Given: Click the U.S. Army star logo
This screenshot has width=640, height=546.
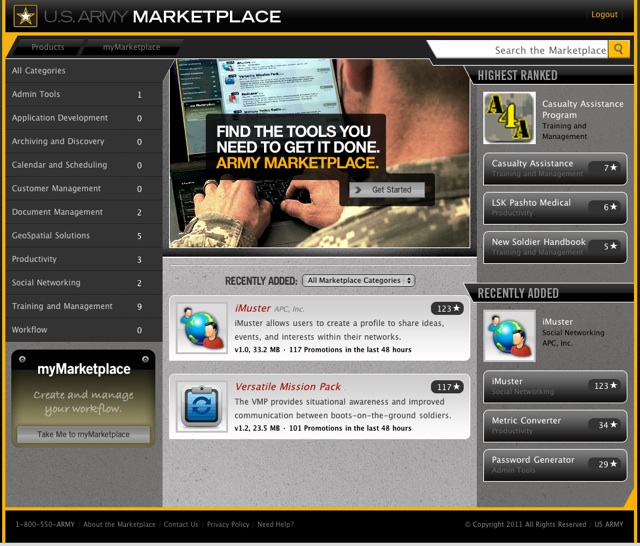Looking at the screenshot, I should click(x=24, y=16).
